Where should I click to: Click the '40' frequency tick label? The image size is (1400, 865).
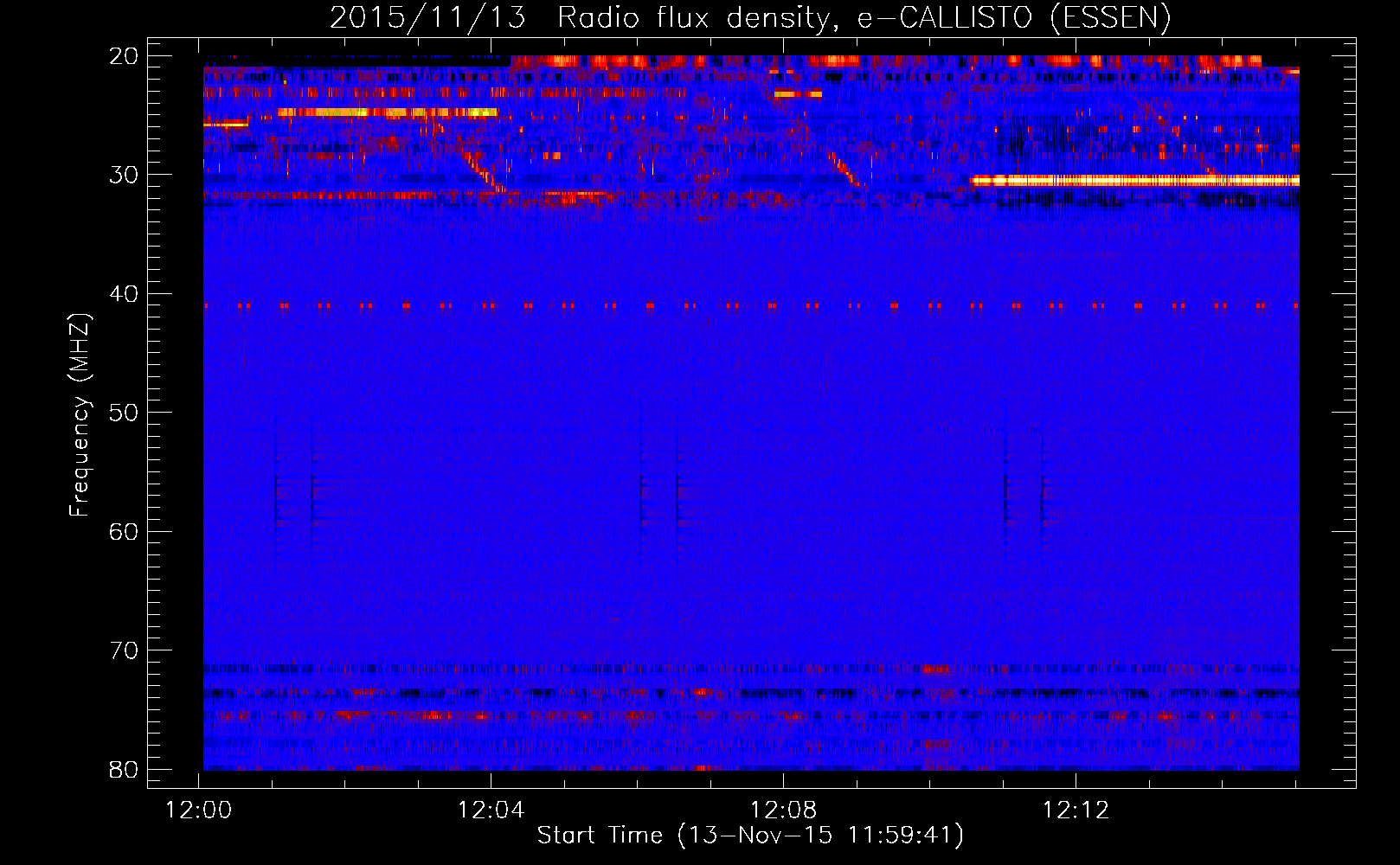point(124,294)
